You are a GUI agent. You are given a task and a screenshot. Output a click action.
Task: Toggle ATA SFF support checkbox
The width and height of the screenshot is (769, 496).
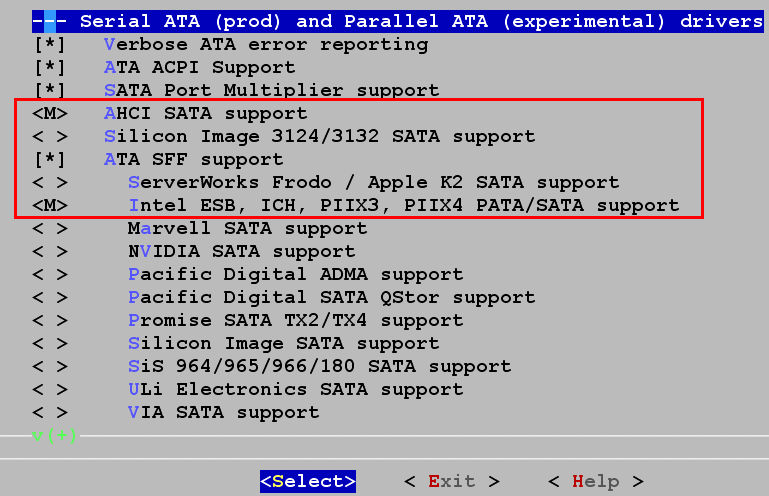click(x=50, y=160)
